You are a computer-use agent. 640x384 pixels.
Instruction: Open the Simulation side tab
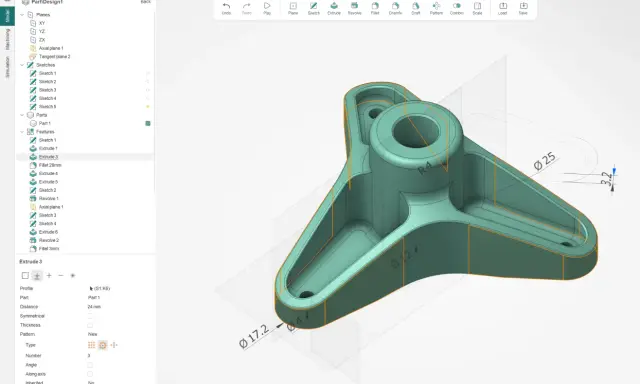click(x=7, y=67)
